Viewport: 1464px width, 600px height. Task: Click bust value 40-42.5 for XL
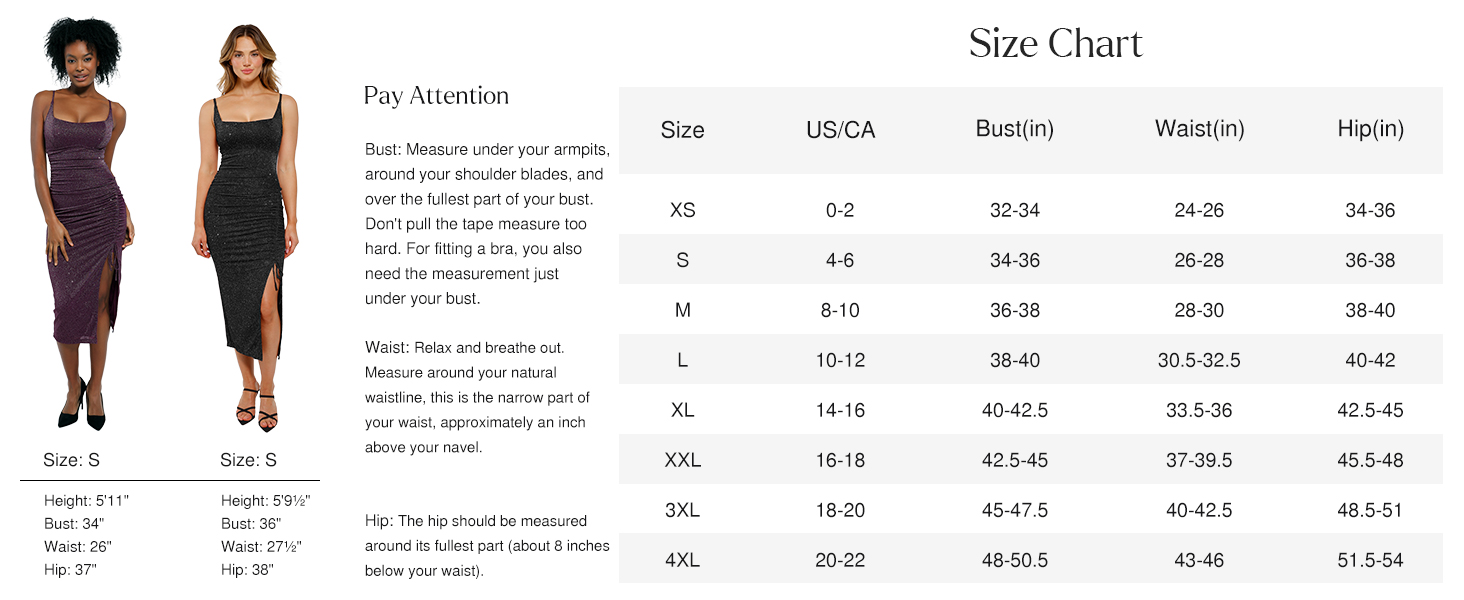pos(1015,410)
